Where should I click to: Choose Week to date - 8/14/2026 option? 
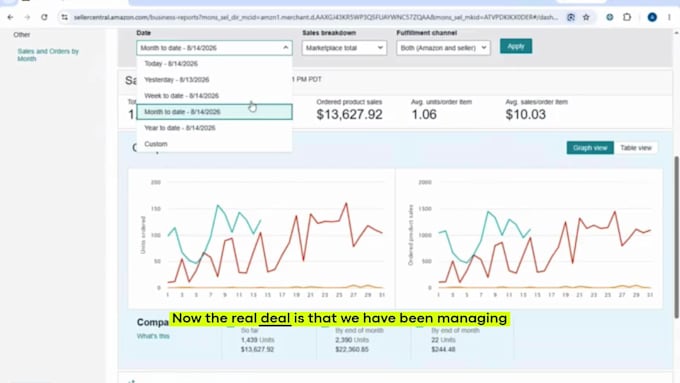(x=214, y=96)
